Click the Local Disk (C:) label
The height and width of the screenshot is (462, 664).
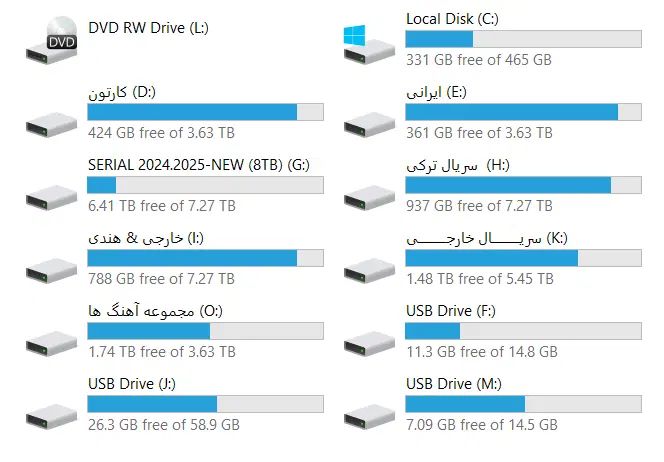coord(452,19)
